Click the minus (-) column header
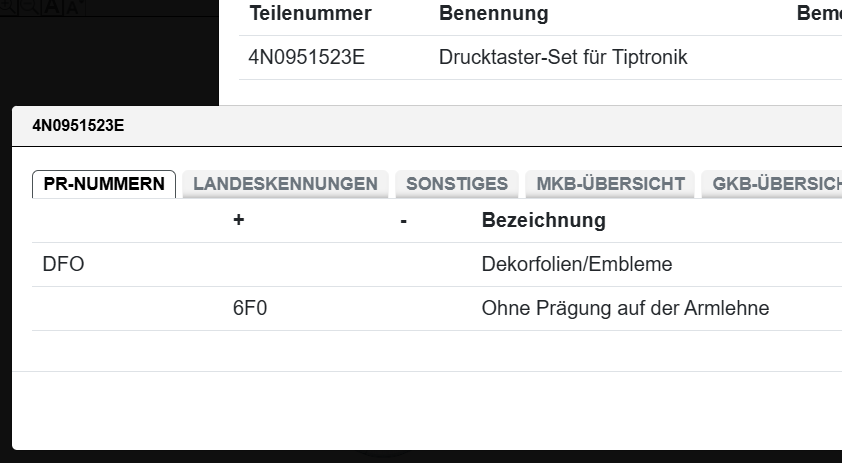The image size is (842, 463). click(x=403, y=220)
